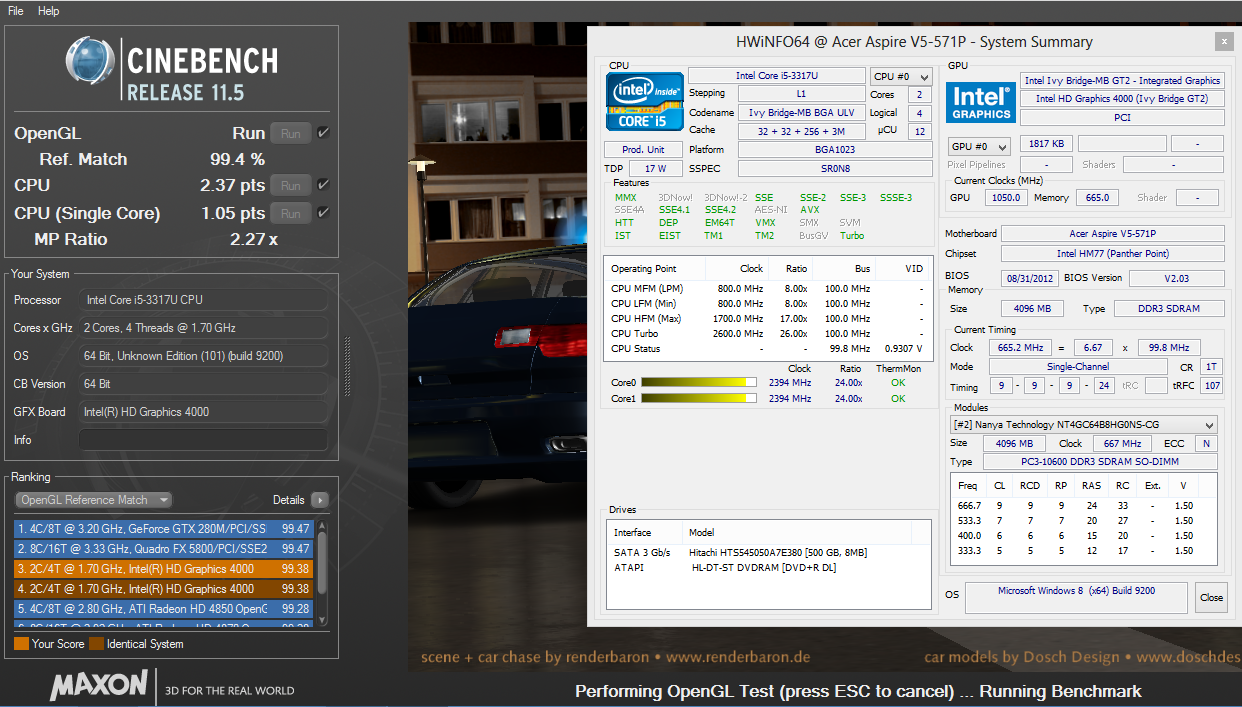Click the Acer Aspire V5-571P motherboard field
The image size is (1242, 707).
1113,234
